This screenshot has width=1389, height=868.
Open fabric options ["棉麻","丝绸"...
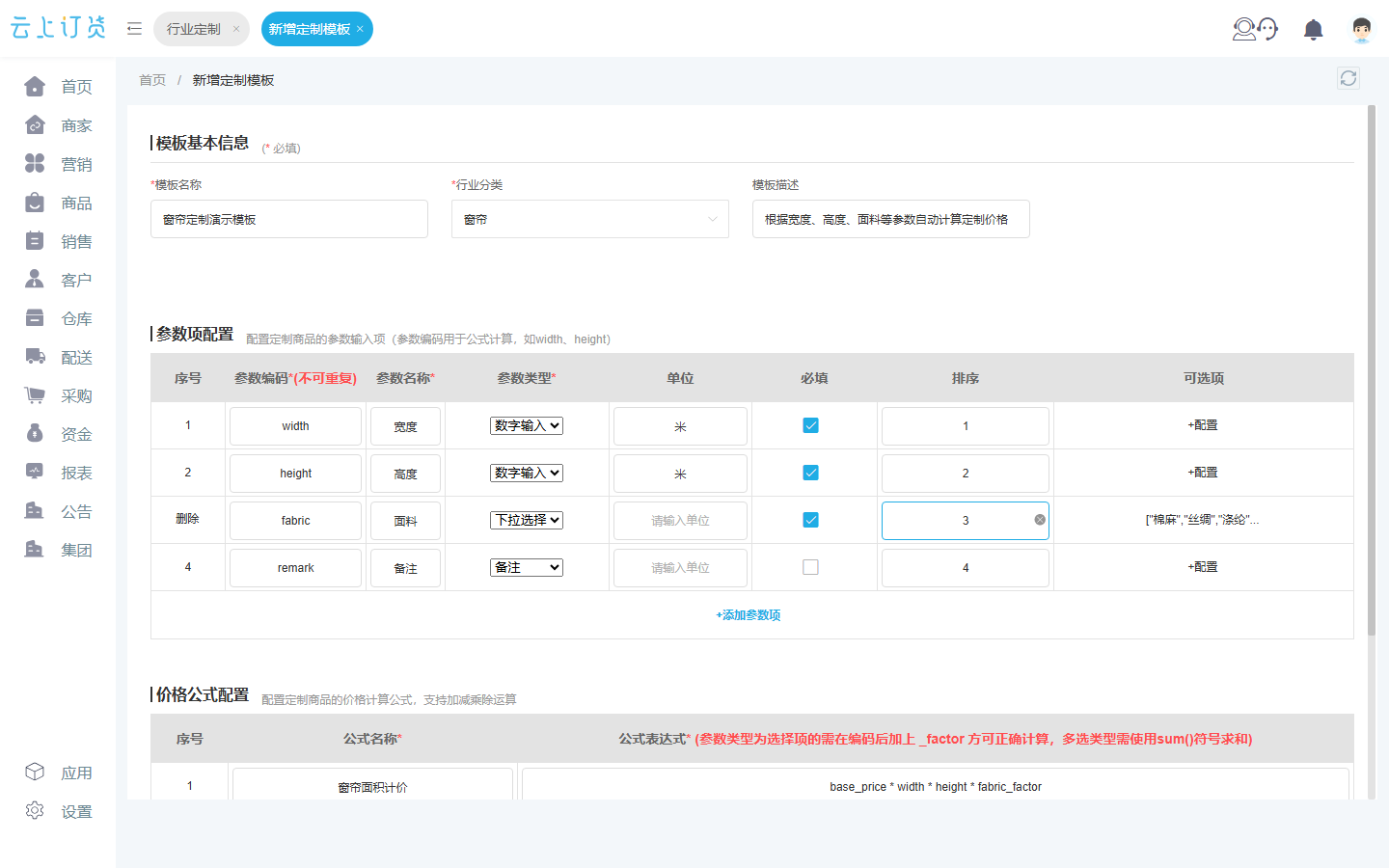pos(1203,520)
